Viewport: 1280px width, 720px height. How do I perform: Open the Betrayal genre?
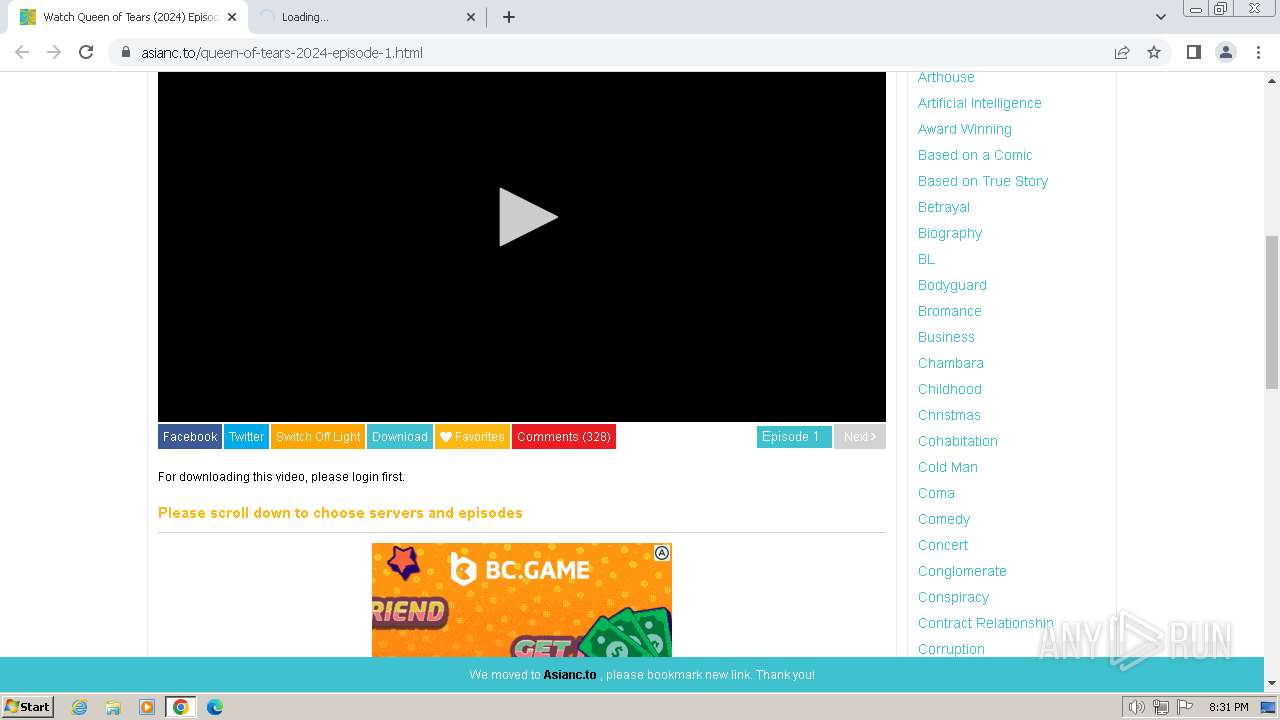944,207
